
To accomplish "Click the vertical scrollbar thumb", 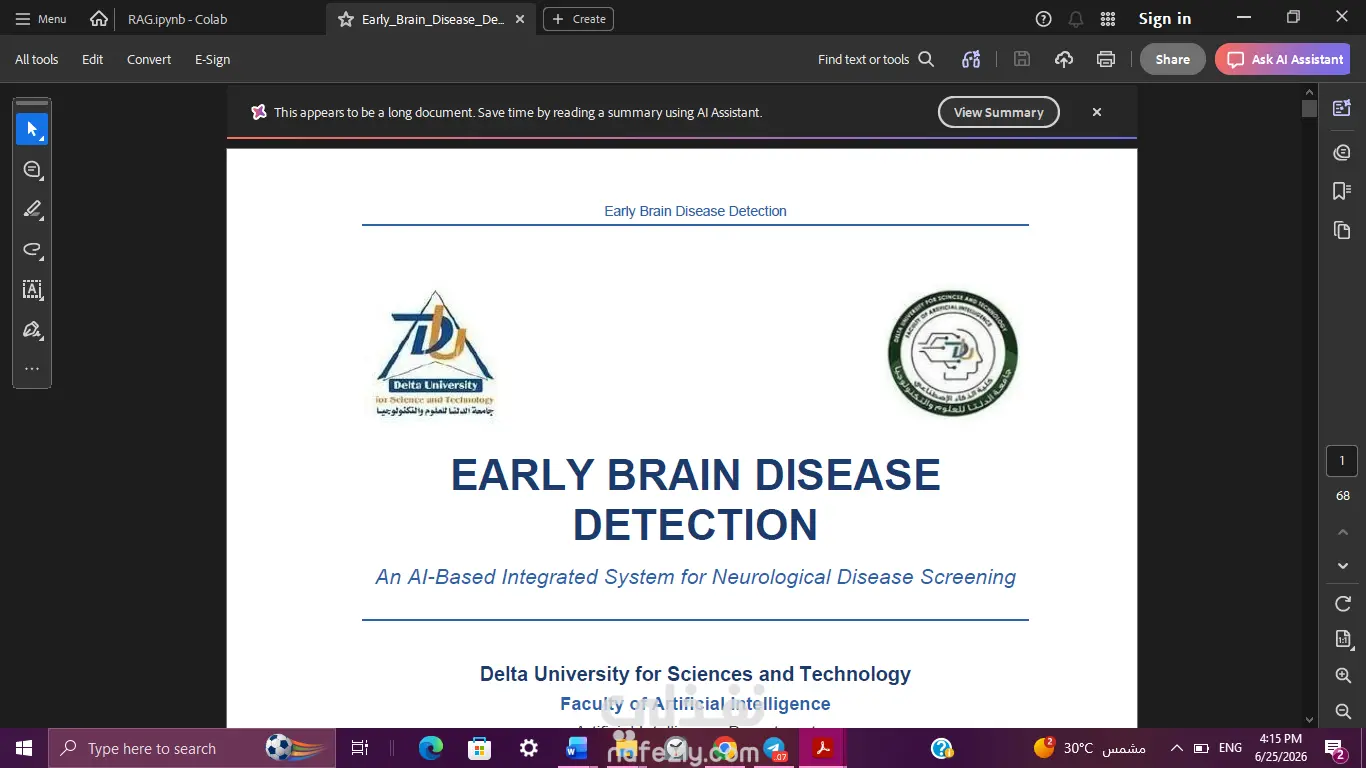I will (1310, 109).
